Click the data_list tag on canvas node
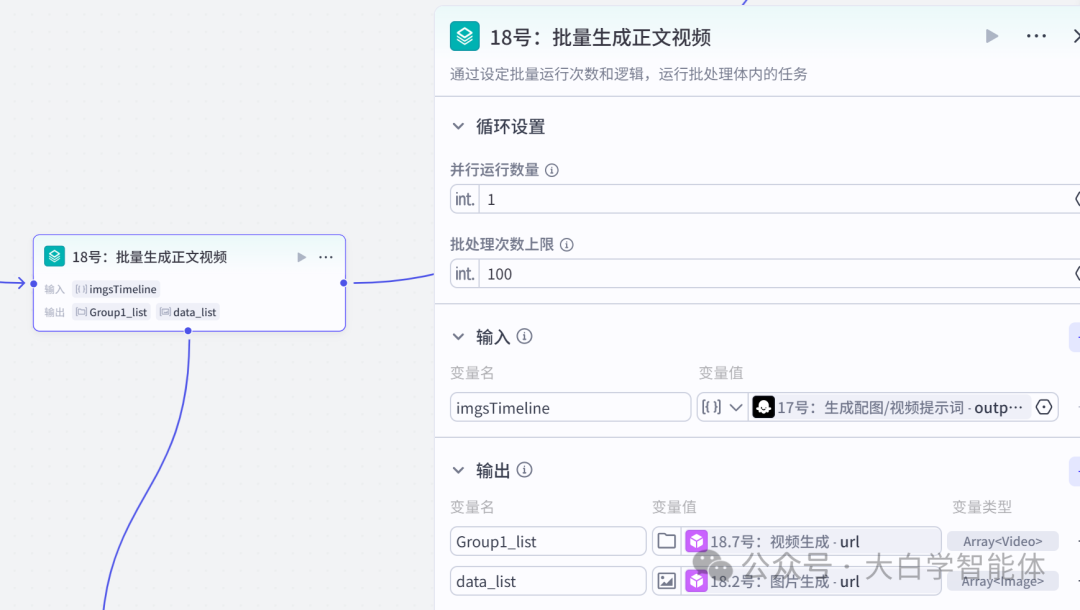1080x610 pixels. pyautogui.click(x=188, y=312)
